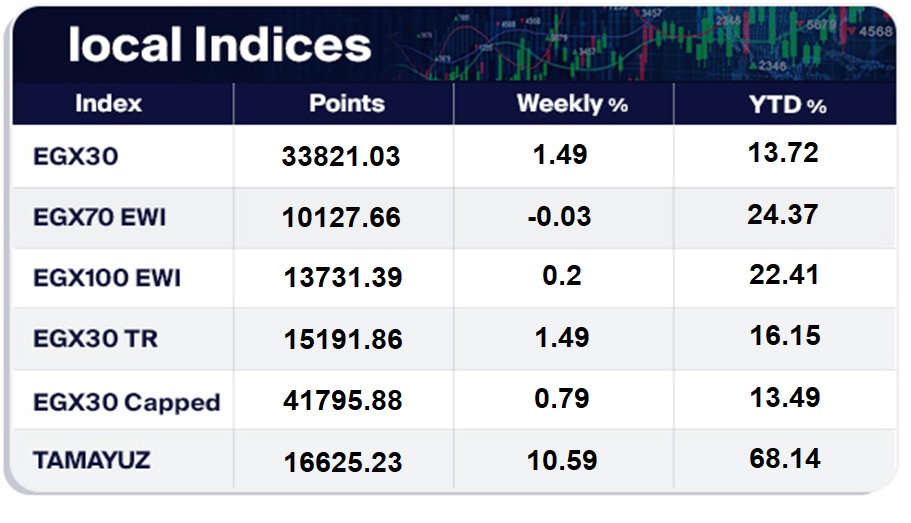
Task: Select TAMAYUZ YTD value 68.14
Action: [784, 459]
